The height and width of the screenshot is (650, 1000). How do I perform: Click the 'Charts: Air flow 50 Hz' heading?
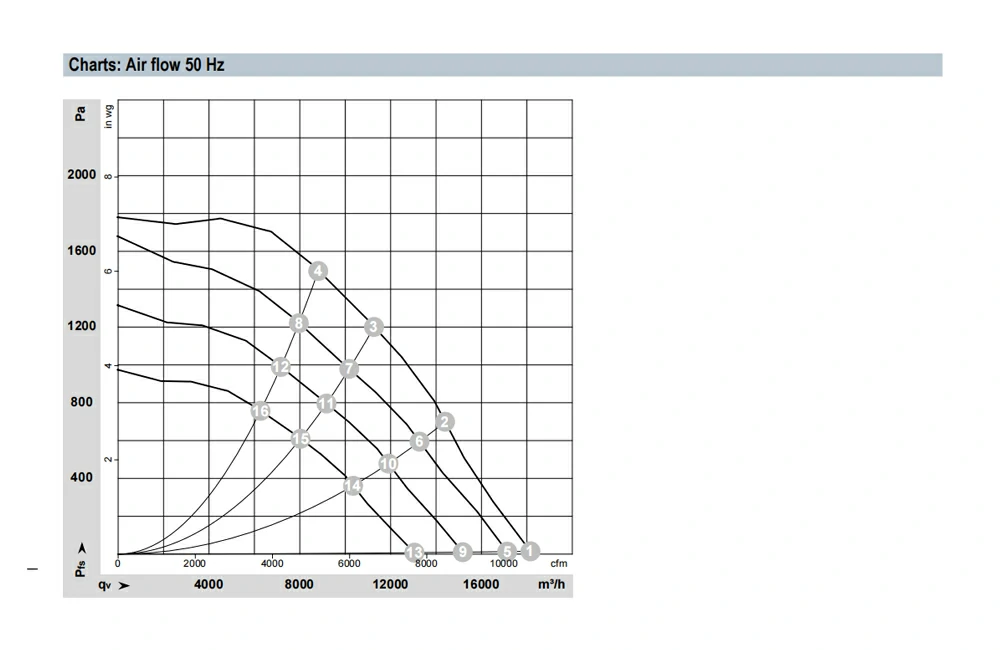coord(147,65)
